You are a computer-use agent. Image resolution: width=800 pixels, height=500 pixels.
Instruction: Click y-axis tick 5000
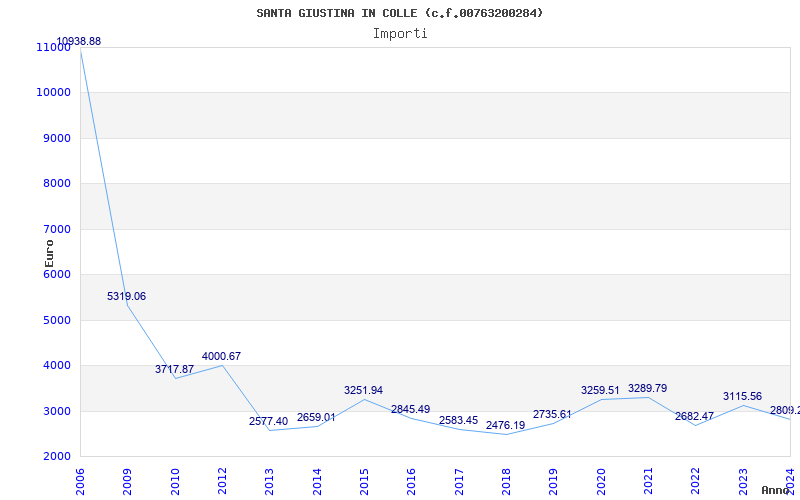[56, 320]
